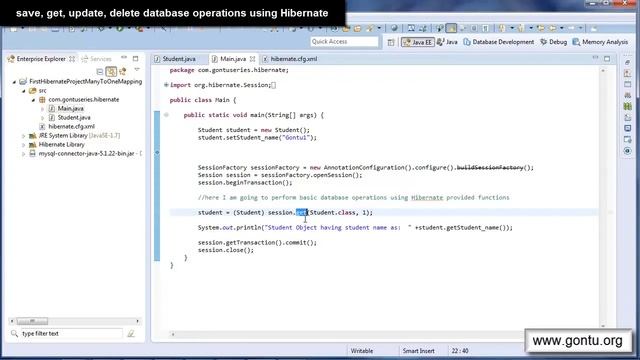Image resolution: width=640 pixels, height=360 pixels.
Task: Click the session.beginTransaction() line
Action: click(x=245, y=182)
